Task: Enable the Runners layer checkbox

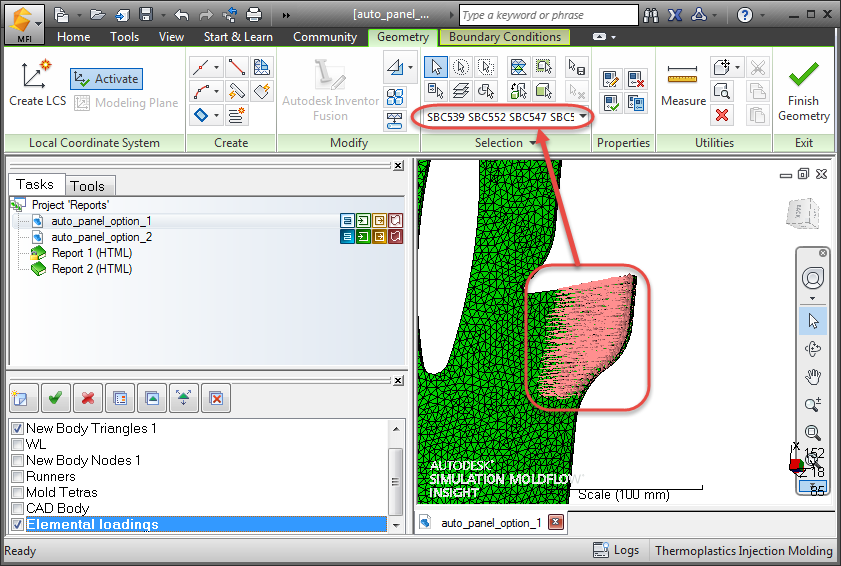Action: [x=18, y=476]
